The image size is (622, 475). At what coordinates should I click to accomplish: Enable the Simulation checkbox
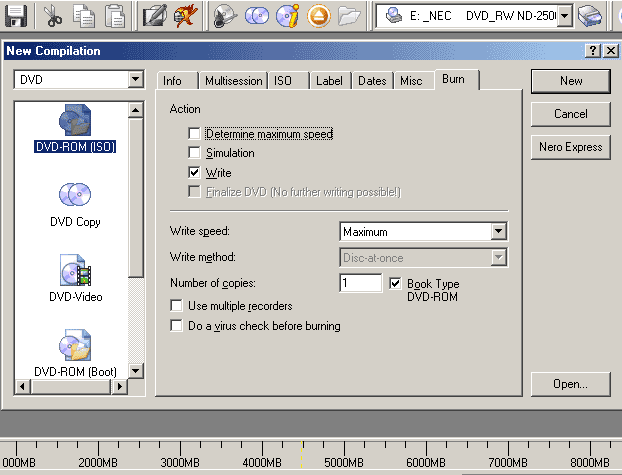click(194, 152)
